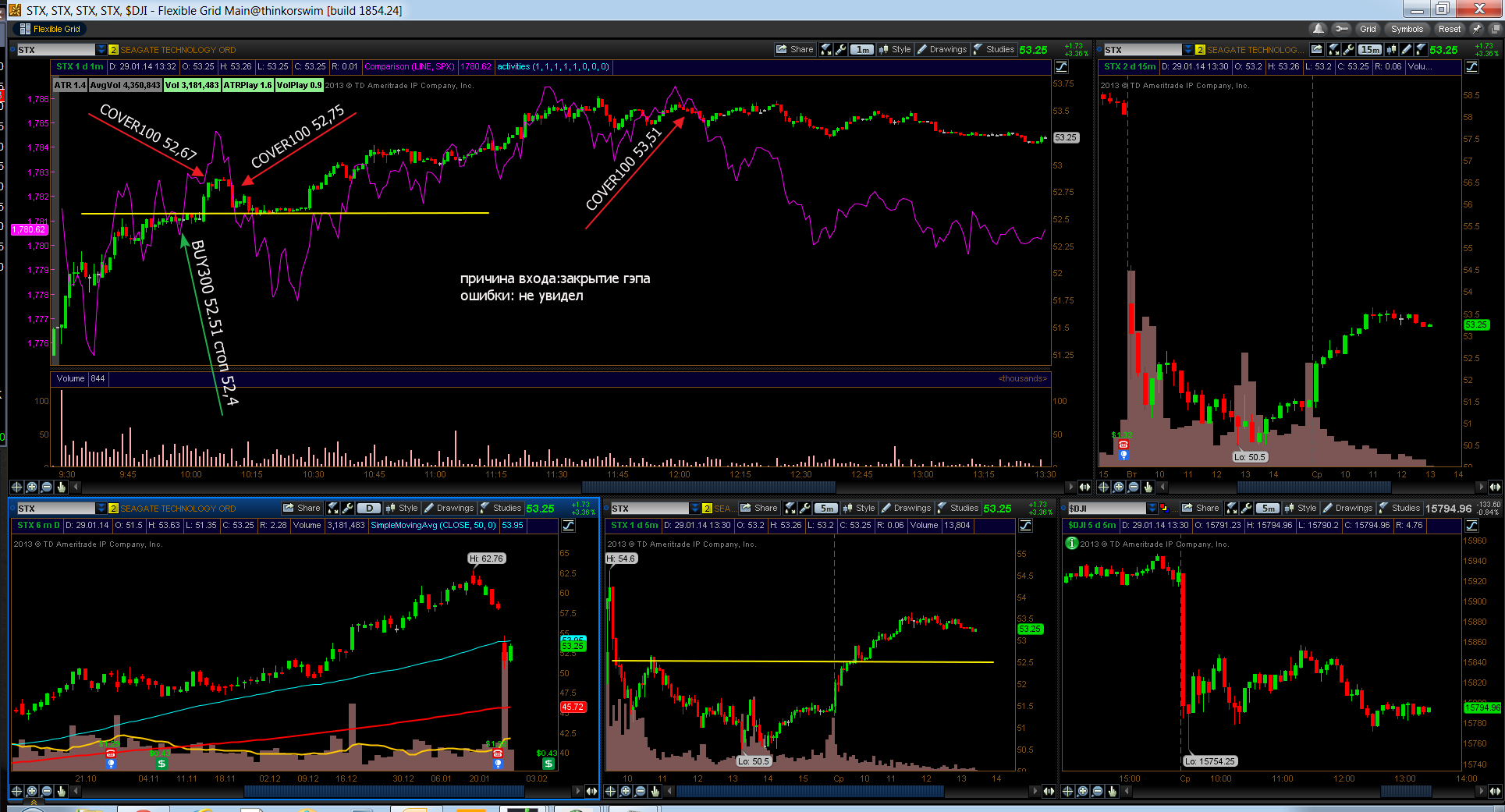Open Style menu in 1m chart
The width and height of the screenshot is (1505, 812).
coord(896,49)
